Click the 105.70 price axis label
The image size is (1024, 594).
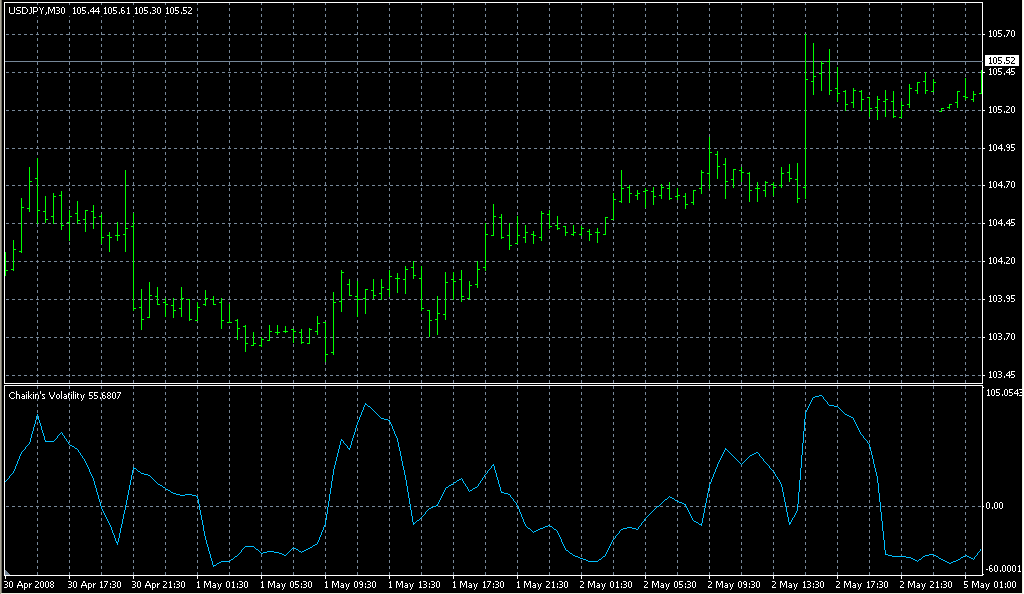tap(1001, 34)
